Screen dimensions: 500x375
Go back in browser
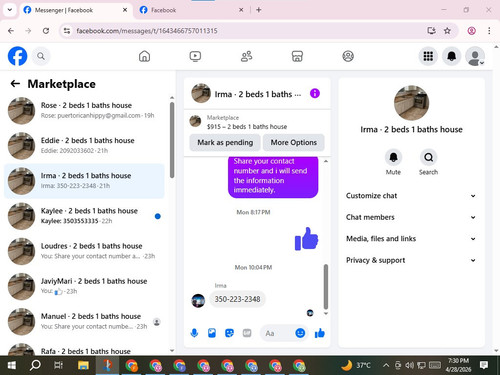11,31
